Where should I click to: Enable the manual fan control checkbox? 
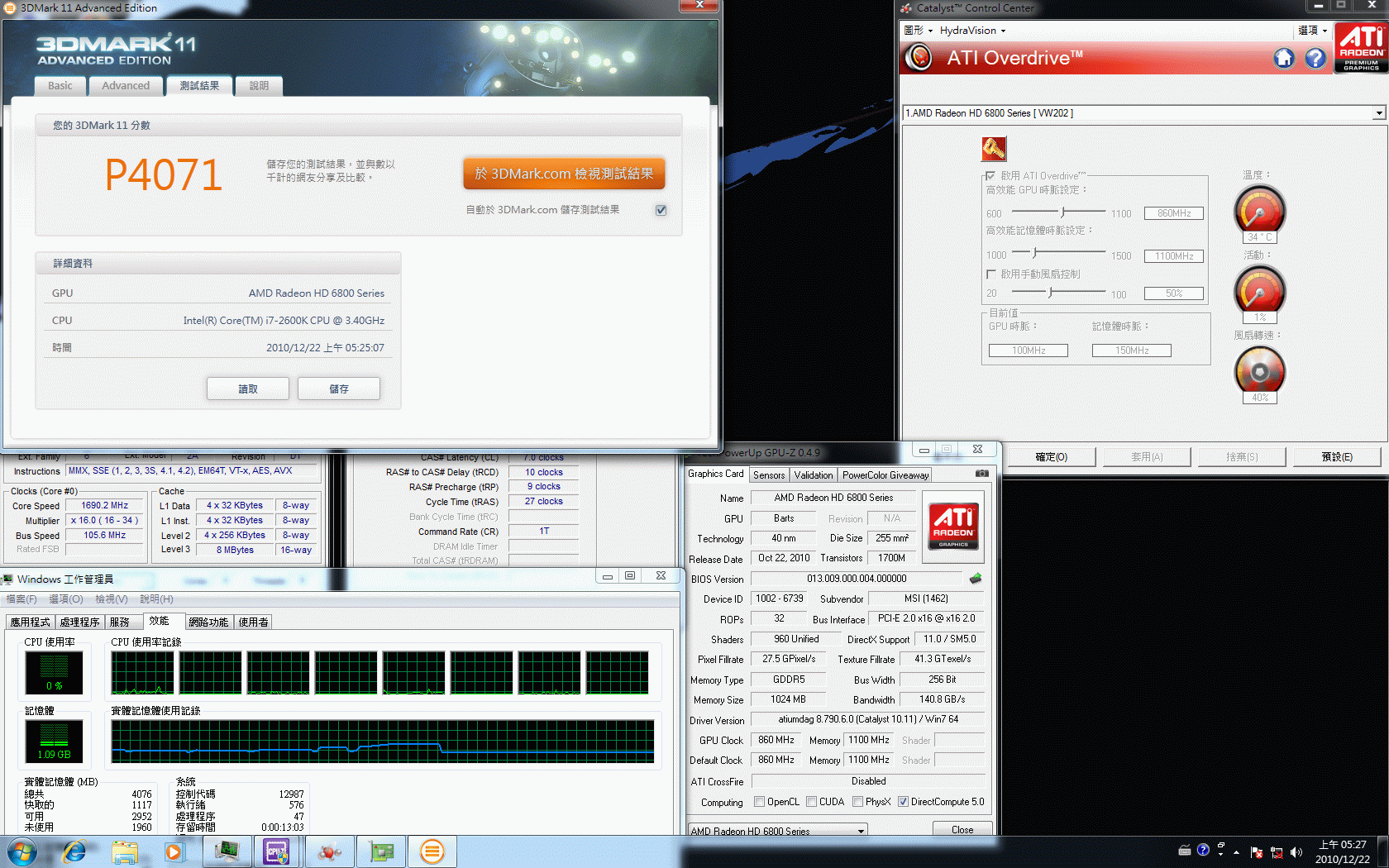click(991, 274)
